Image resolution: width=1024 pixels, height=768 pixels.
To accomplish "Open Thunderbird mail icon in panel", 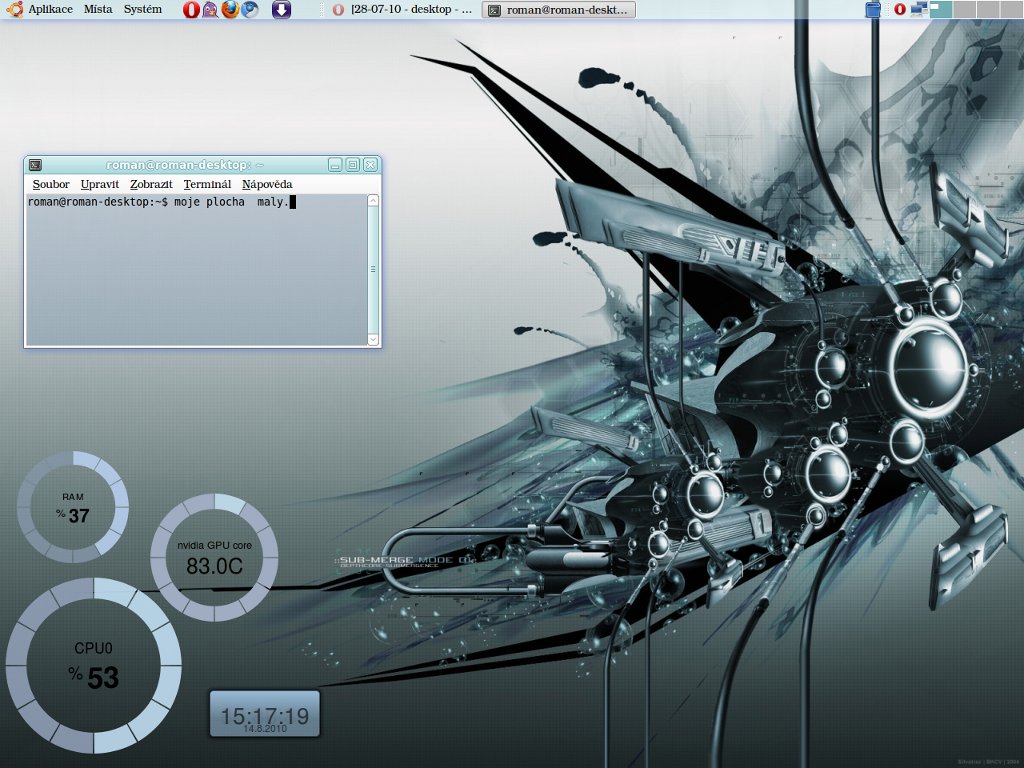I will 250,10.
